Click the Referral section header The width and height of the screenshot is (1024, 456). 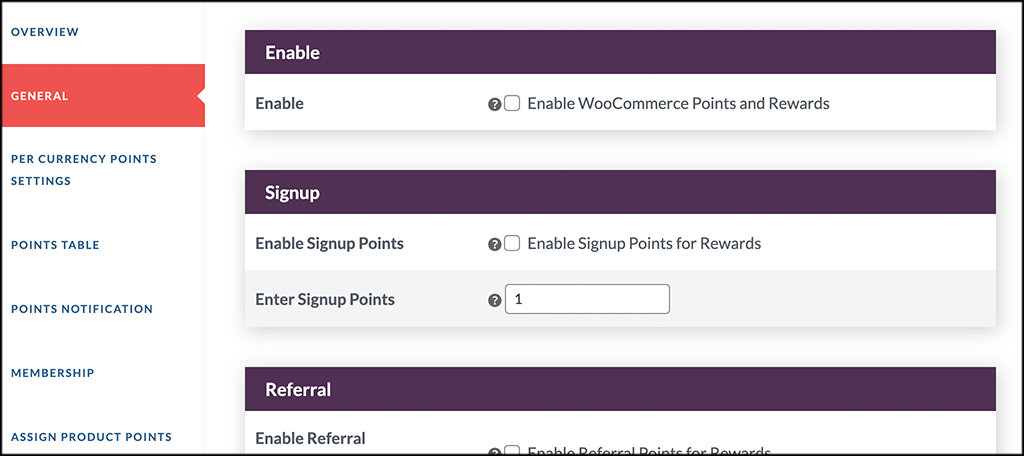(x=620, y=389)
